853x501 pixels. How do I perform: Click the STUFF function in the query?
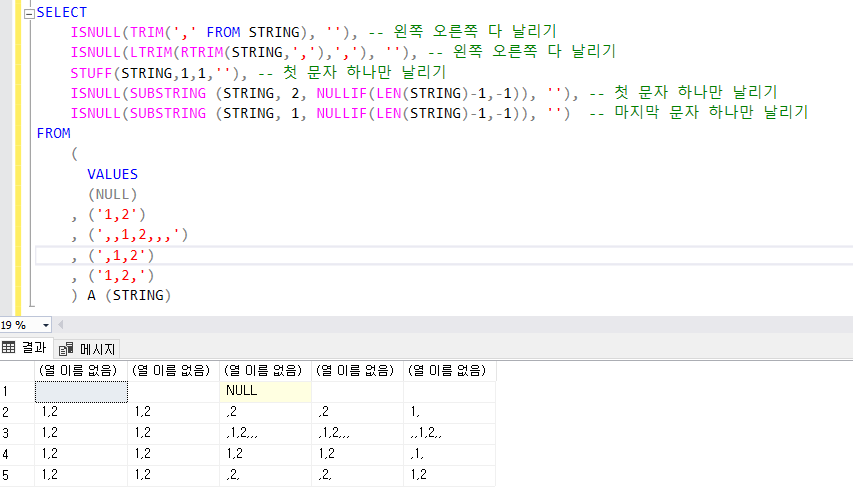click(x=91, y=73)
